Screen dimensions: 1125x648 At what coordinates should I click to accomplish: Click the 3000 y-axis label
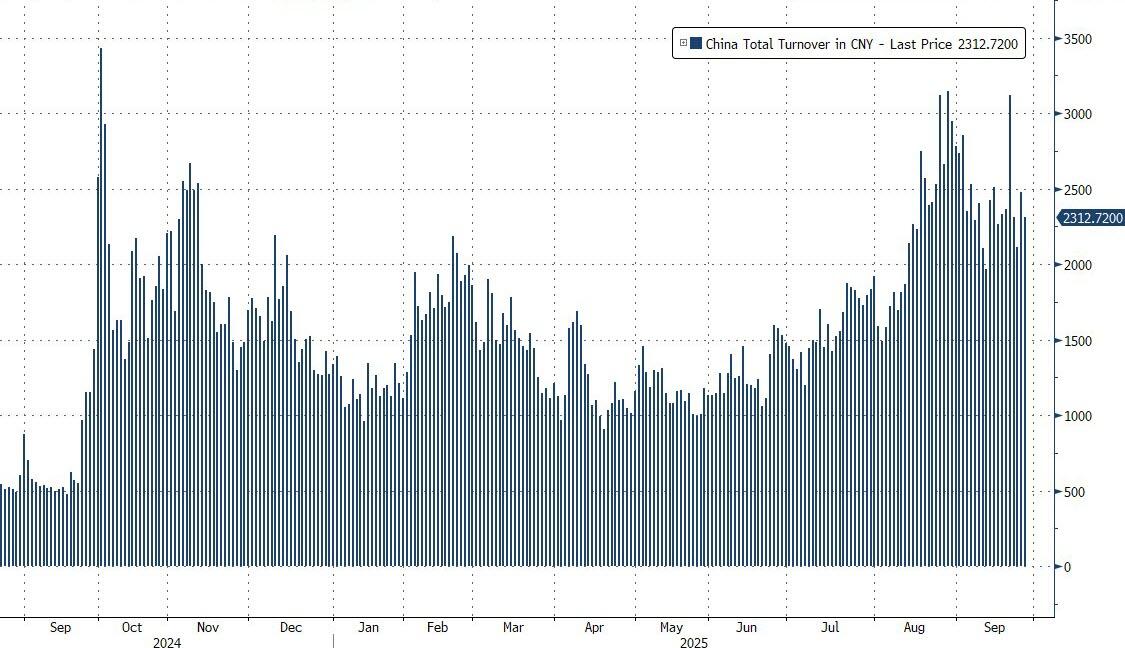[1077, 114]
